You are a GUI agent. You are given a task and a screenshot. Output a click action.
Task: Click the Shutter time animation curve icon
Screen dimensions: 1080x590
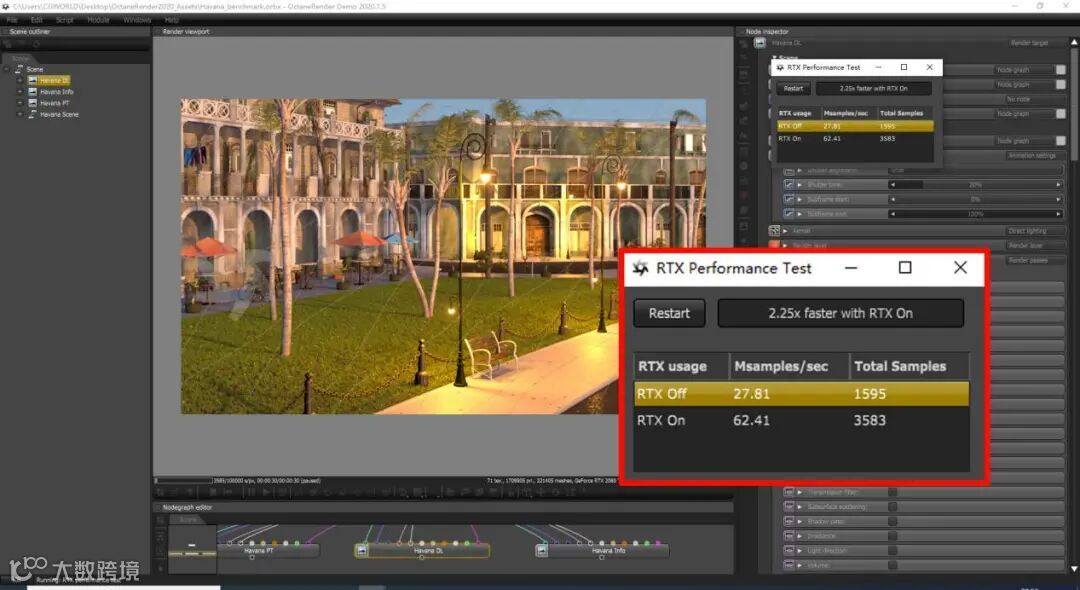789,185
